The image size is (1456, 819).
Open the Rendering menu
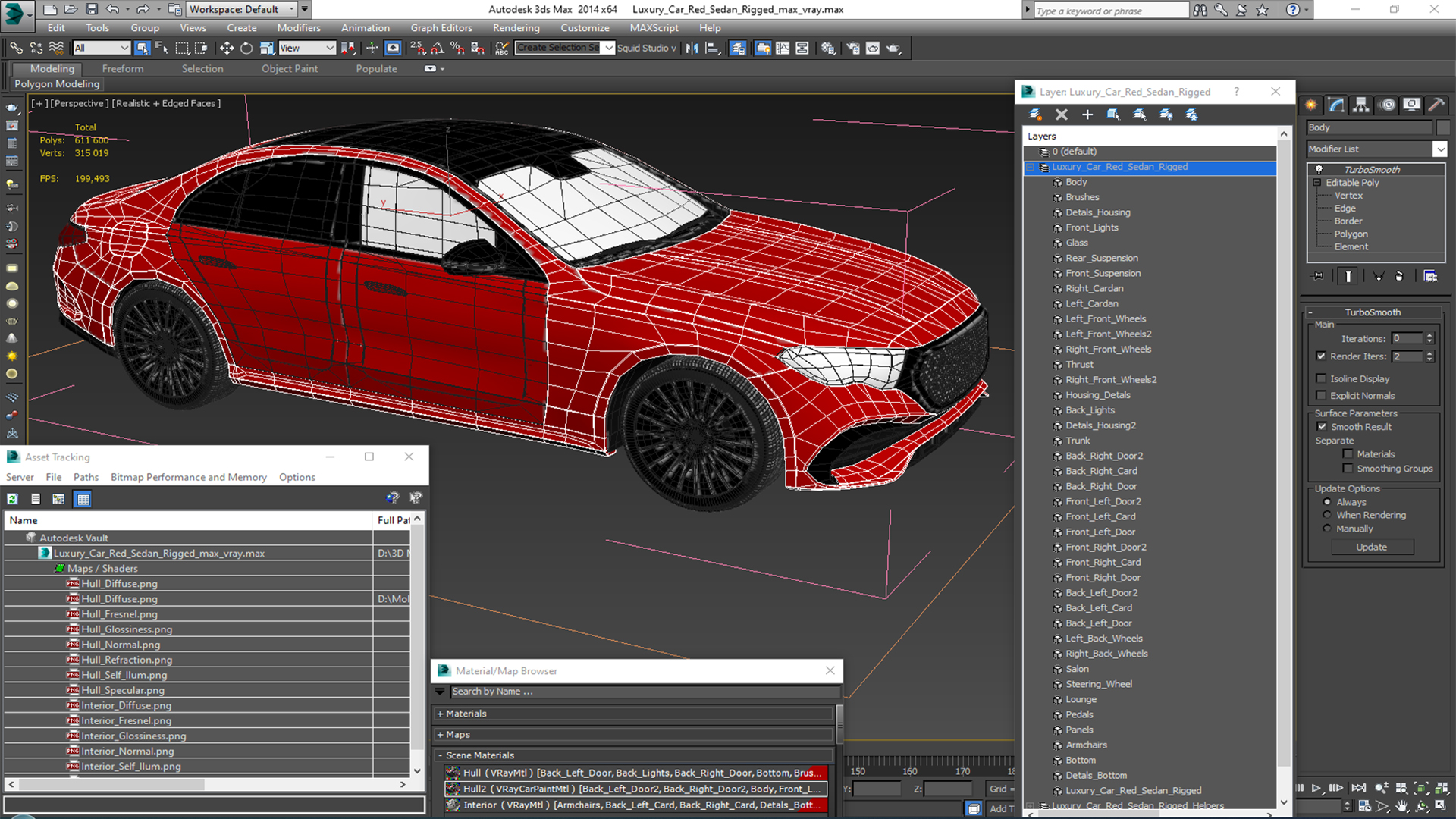point(516,27)
